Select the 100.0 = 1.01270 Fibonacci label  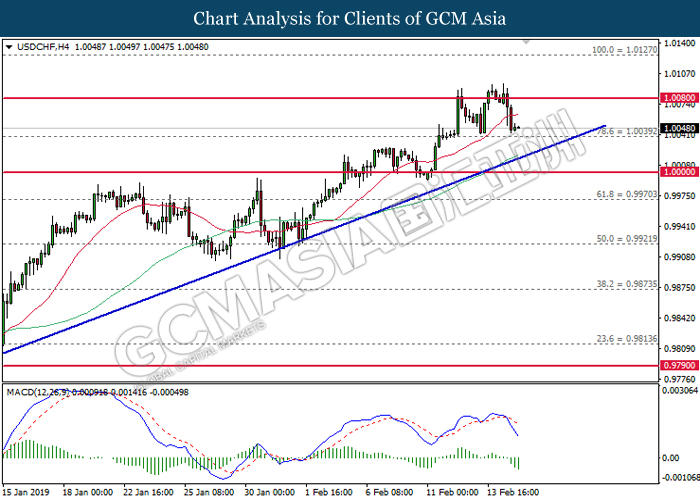pos(627,47)
